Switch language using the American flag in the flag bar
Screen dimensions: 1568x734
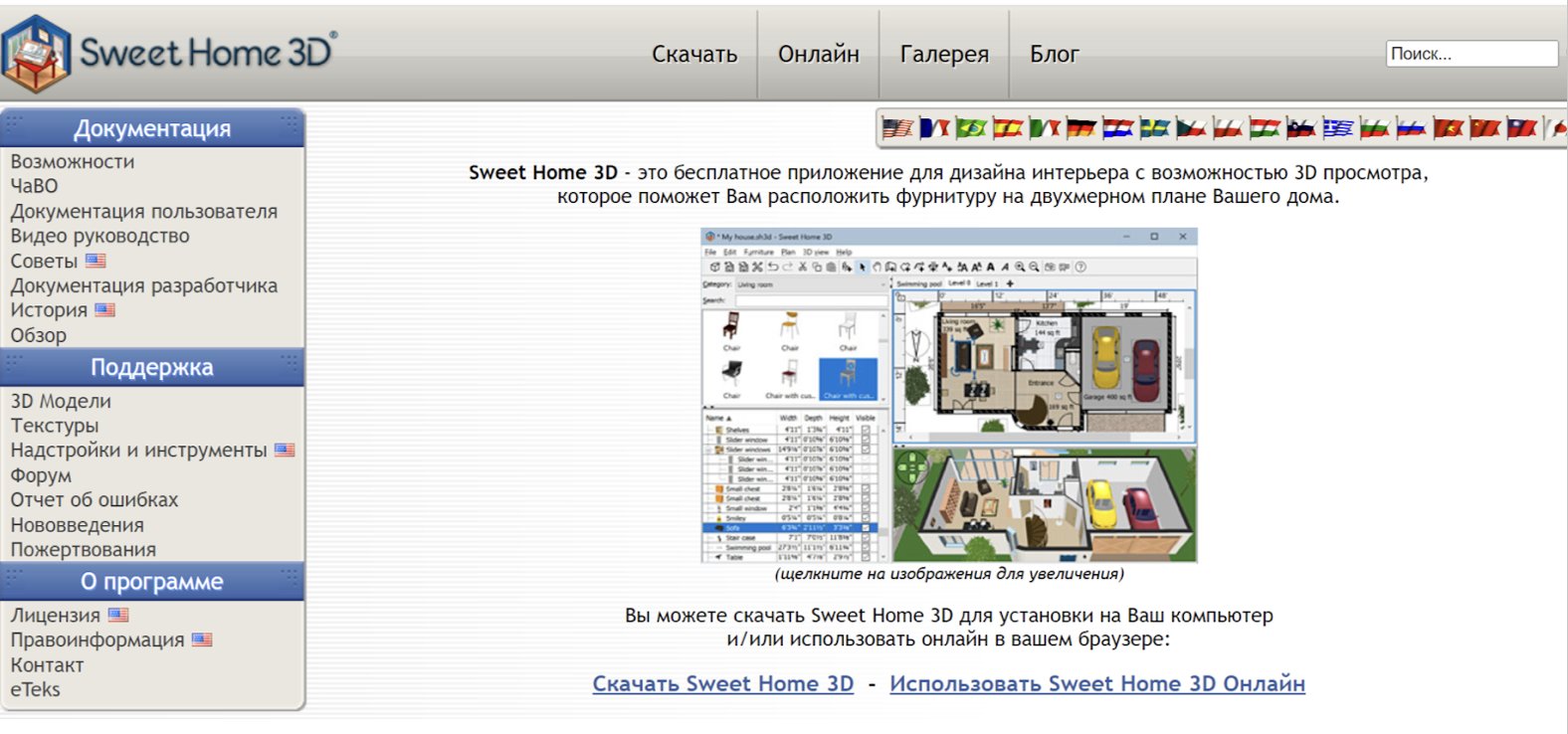click(897, 128)
